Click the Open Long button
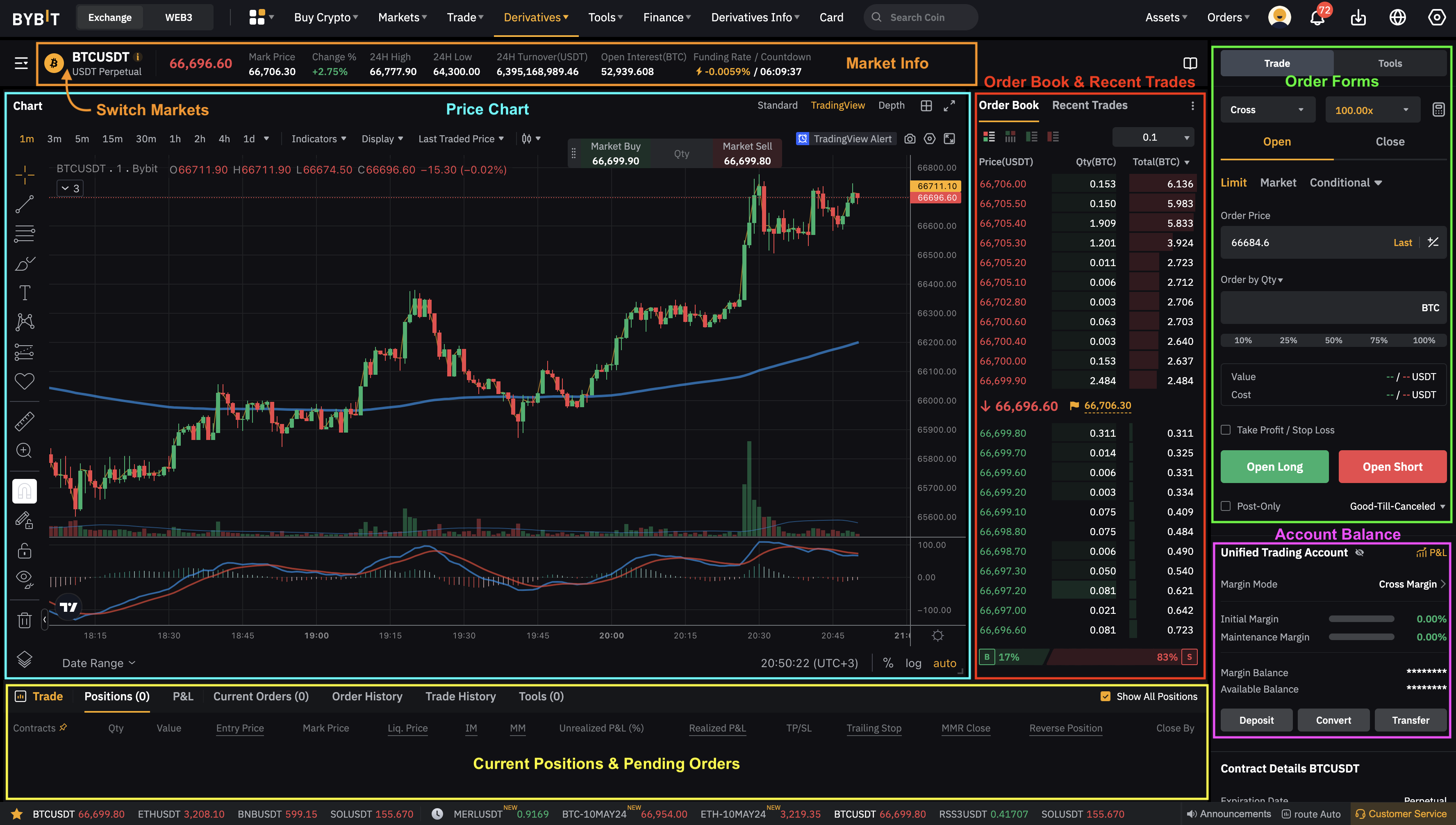This screenshot has height=825, width=1456. pyautogui.click(x=1274, y=466)
